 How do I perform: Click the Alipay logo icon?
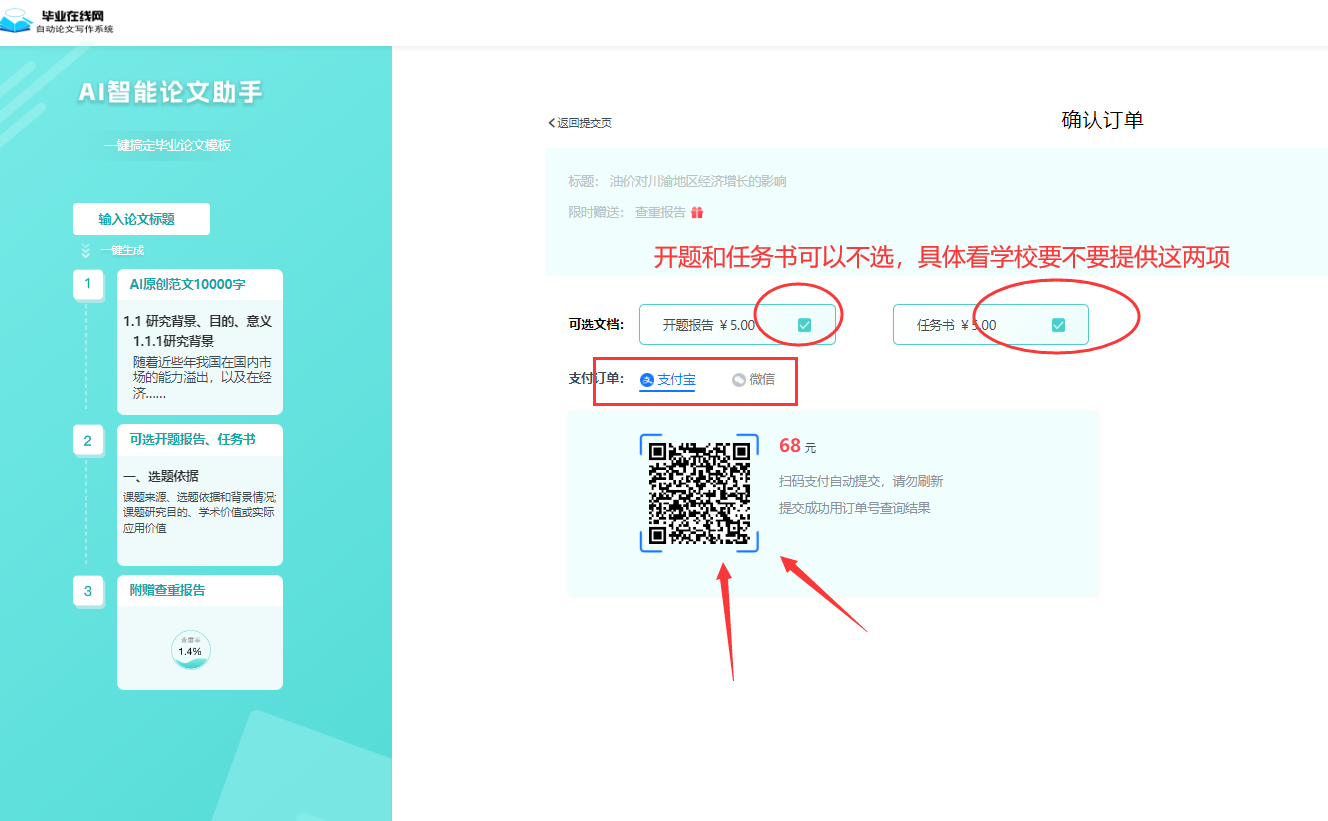pos(646,380)
